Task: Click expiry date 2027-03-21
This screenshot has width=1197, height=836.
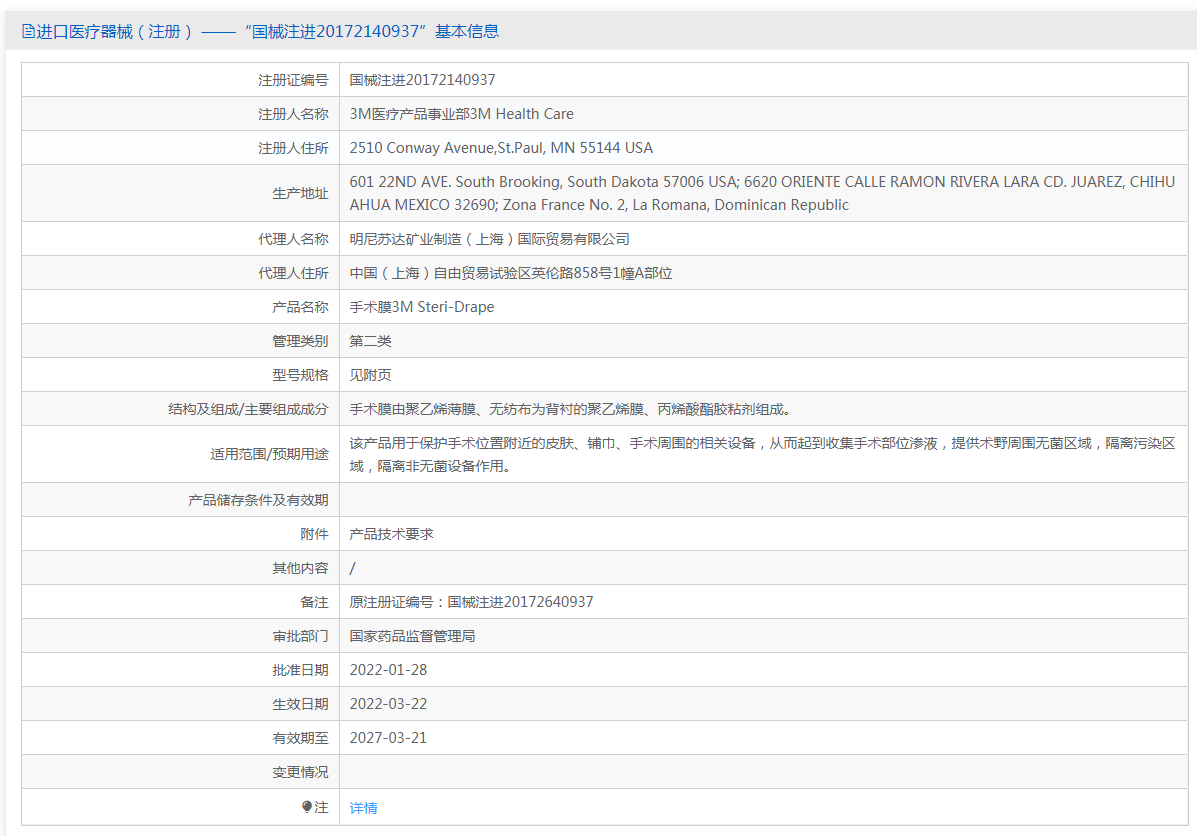Action: coord(389,738)
